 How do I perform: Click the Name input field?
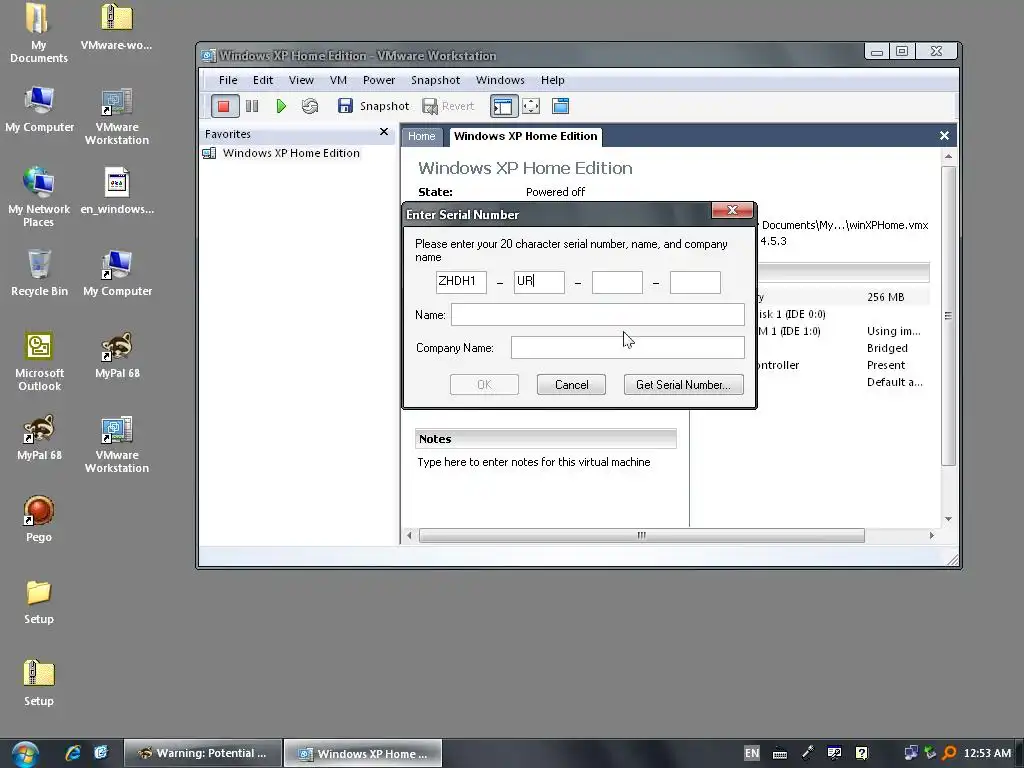(x=598, y=315)
